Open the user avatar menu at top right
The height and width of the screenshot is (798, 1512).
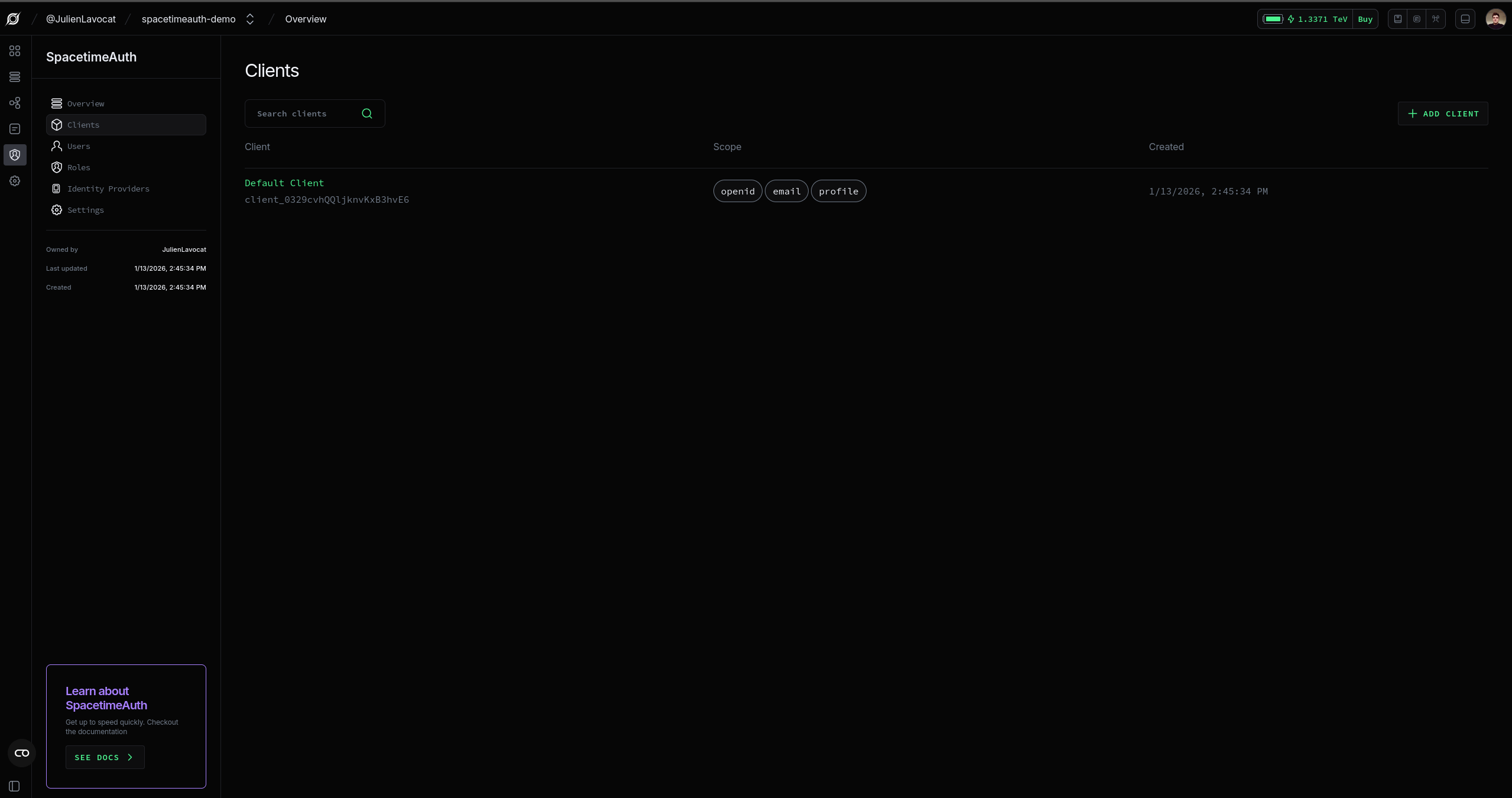(1496, 18)
